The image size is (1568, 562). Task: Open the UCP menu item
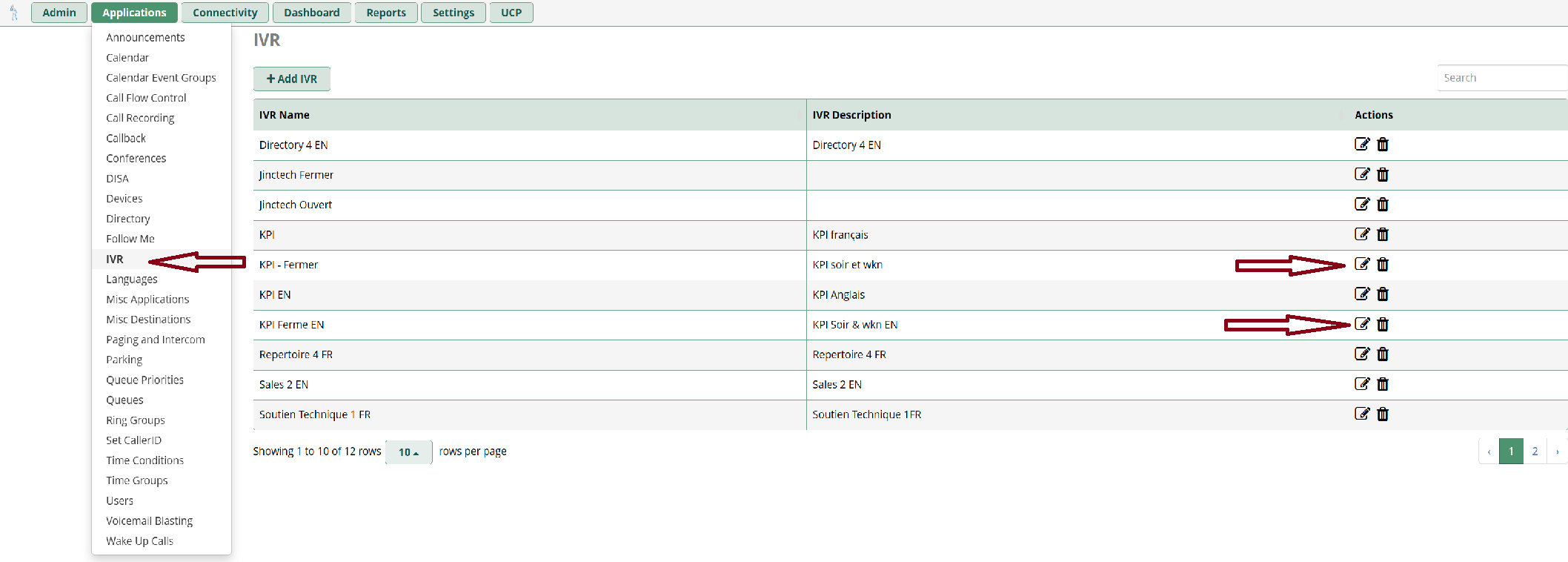tap(511, 13)
